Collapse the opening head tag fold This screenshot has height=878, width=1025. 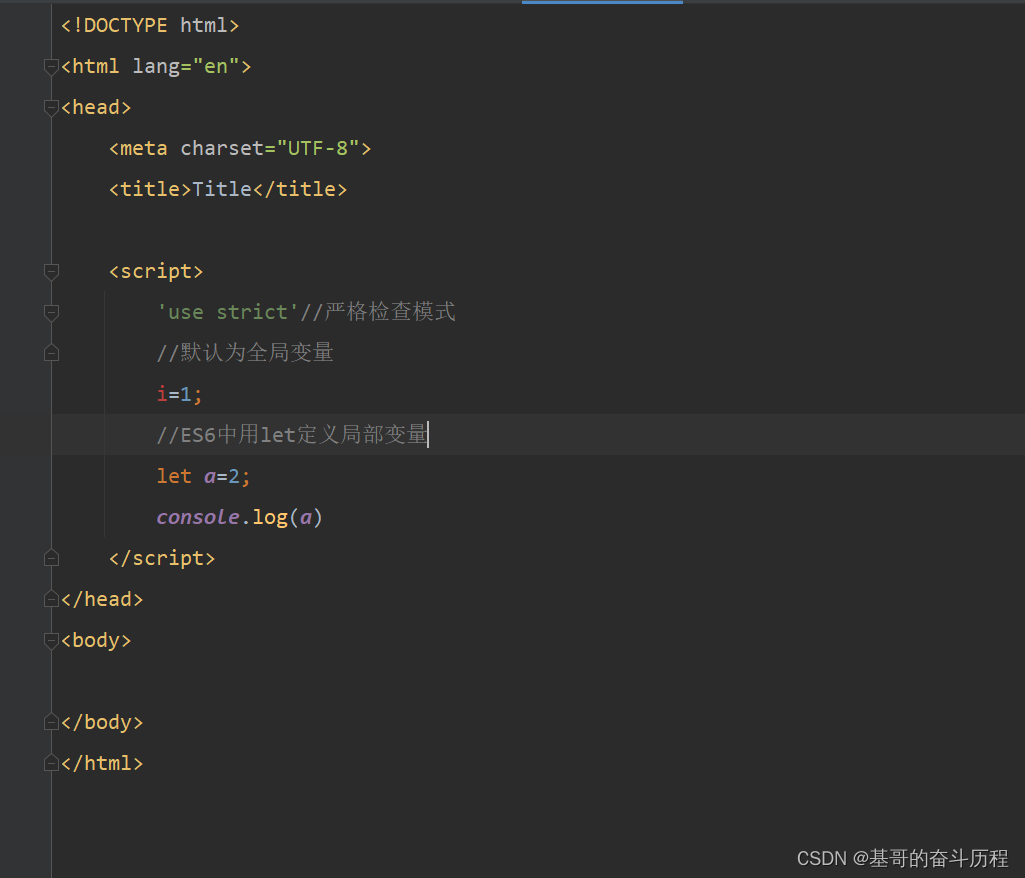point(51,108)
